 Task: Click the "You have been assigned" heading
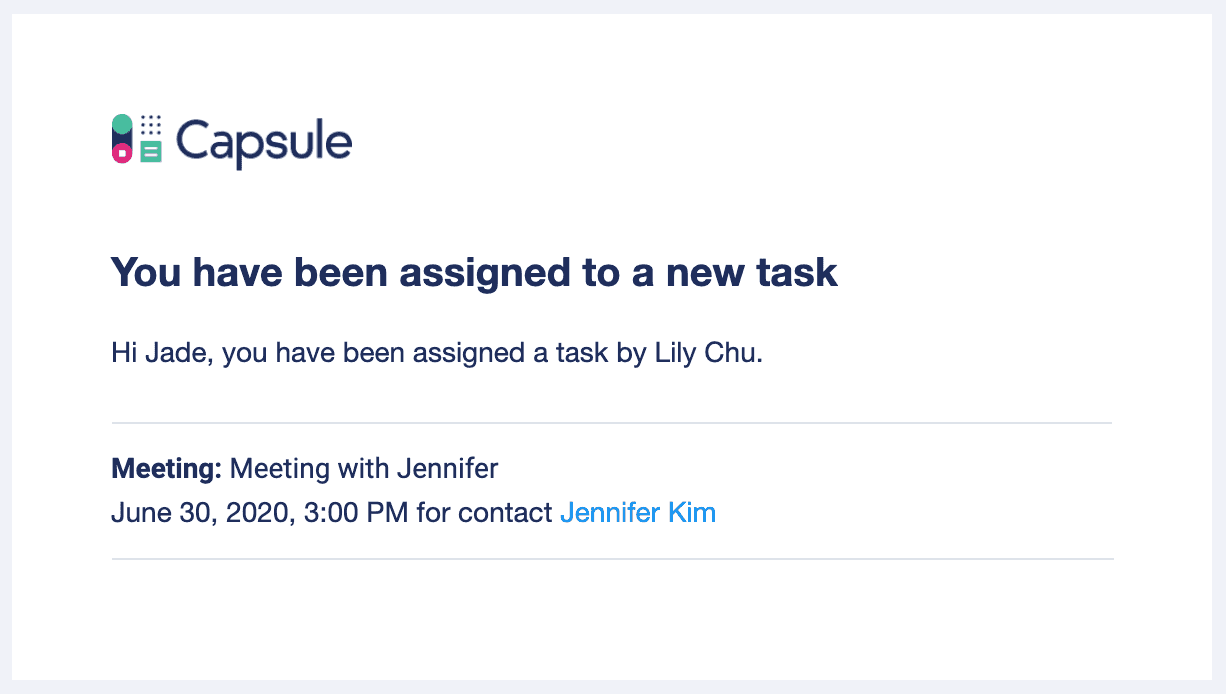pos(474,273)
